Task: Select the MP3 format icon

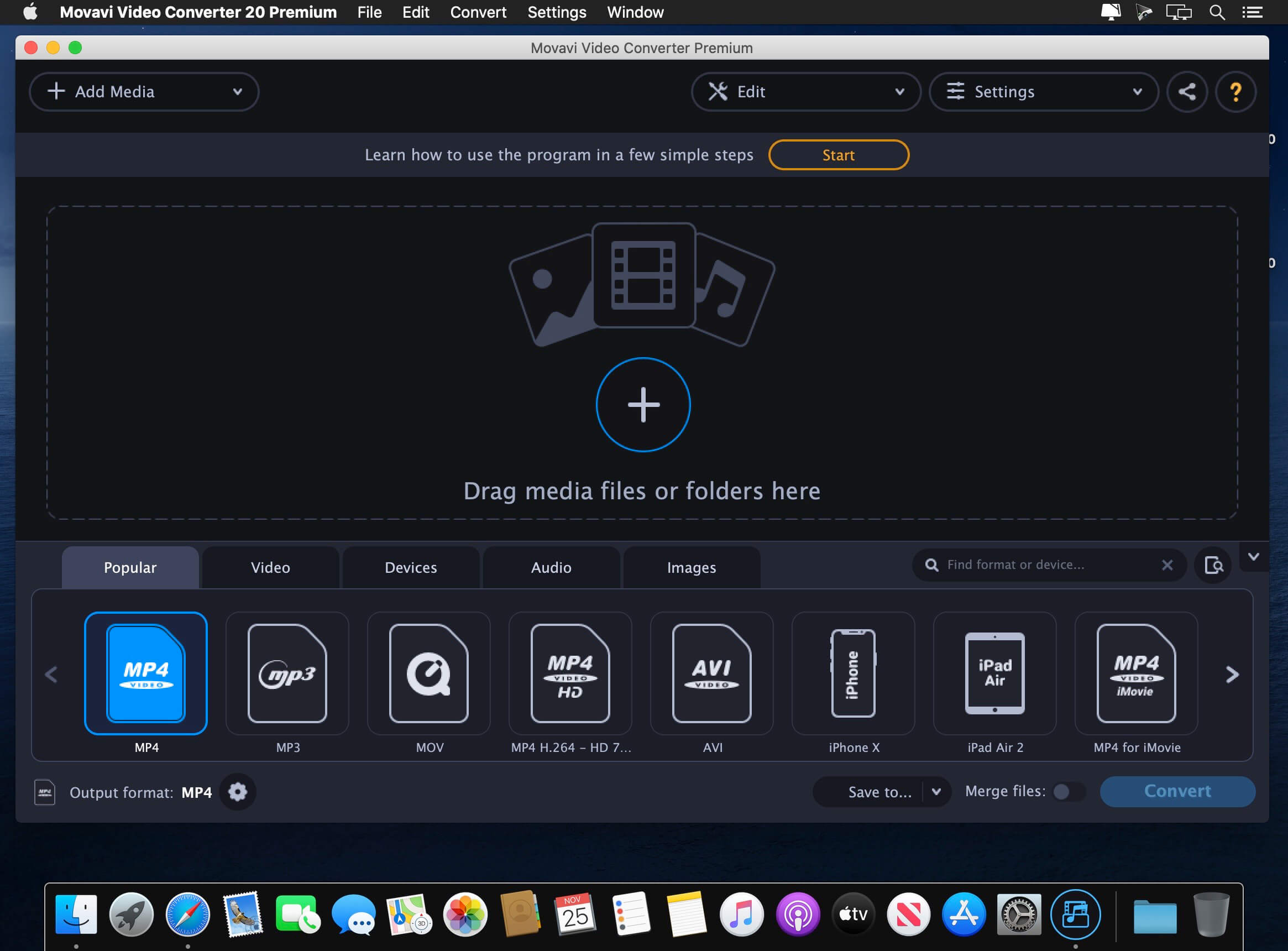Action: (287, 673)
